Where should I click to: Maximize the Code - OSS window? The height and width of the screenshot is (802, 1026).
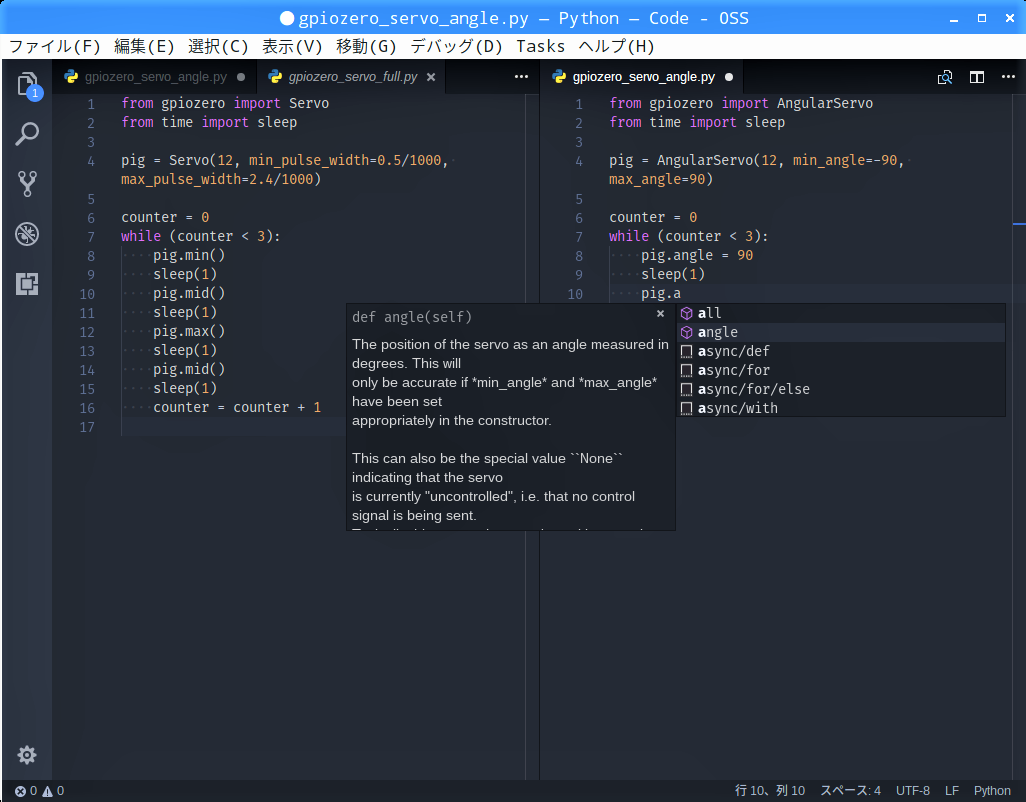point(982,18)
